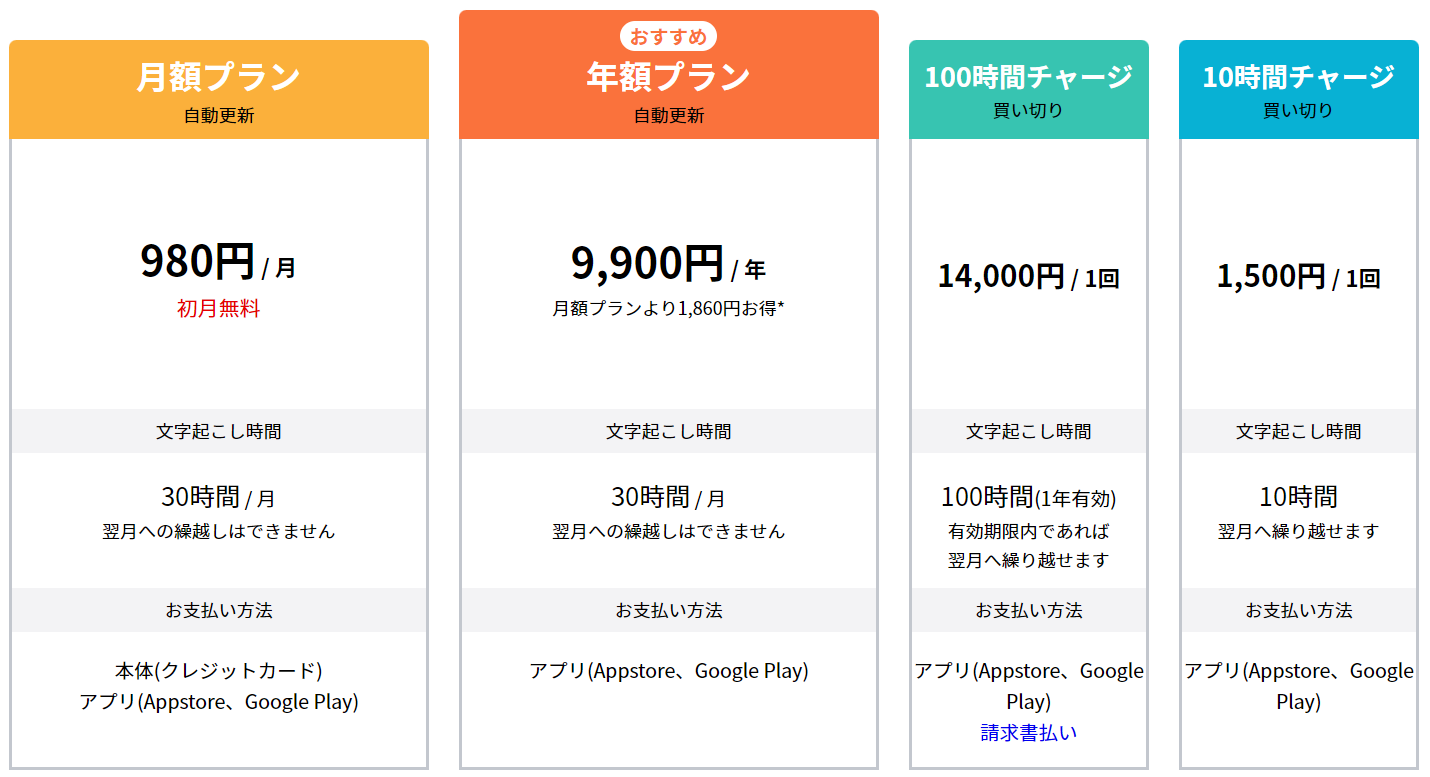
Task: Select the 100時間チャージ header
Action: (1029, 90)
